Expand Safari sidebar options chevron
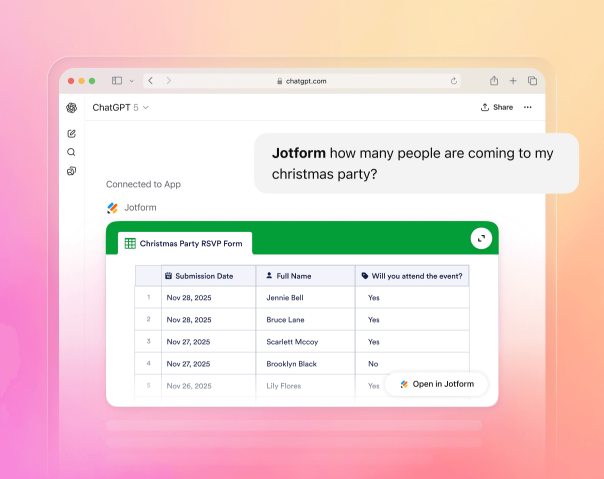 pyautogui.click(x=129, y=81)
